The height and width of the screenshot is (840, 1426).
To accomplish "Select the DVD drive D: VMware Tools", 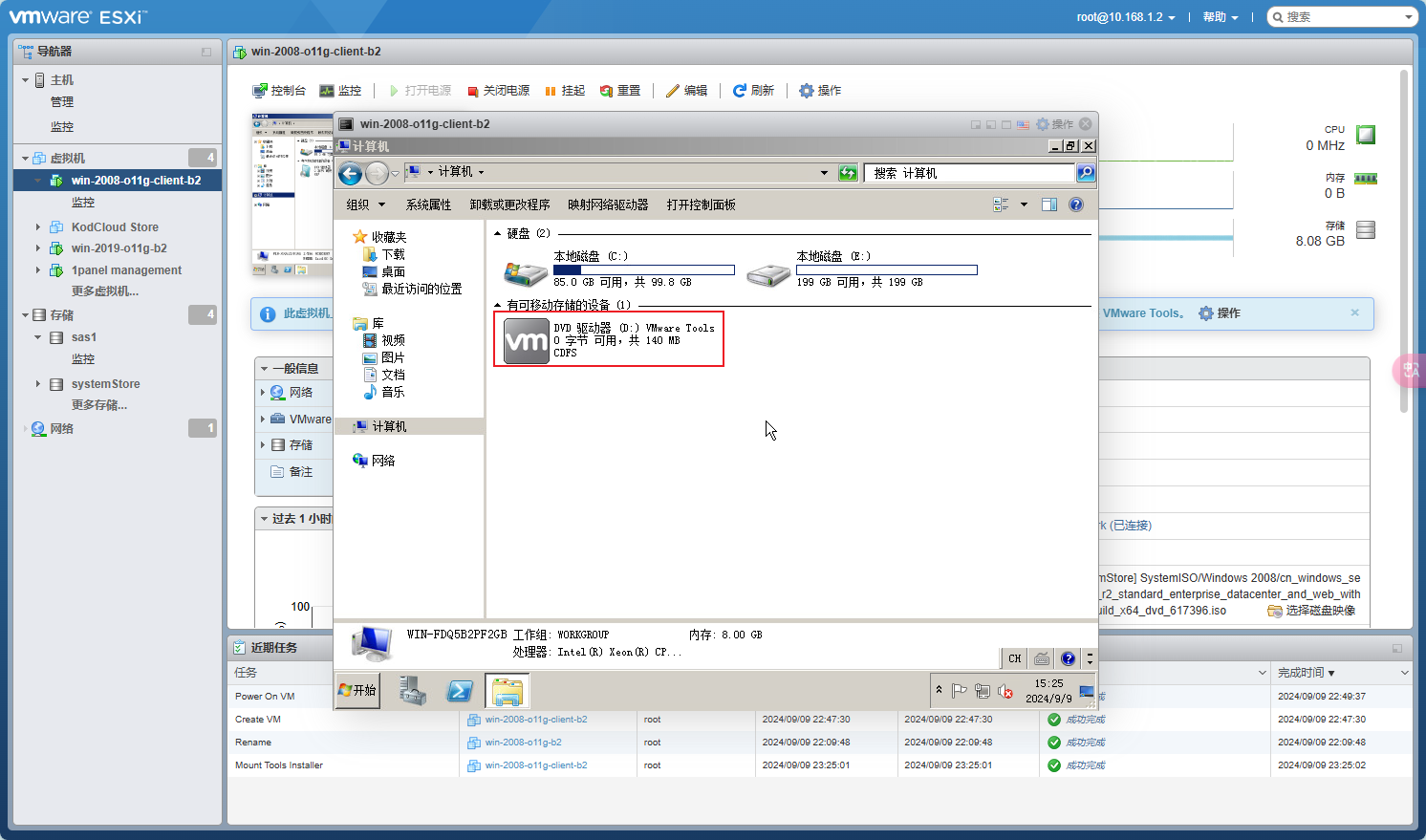I will pyautogui.click(x=609, y=339).
